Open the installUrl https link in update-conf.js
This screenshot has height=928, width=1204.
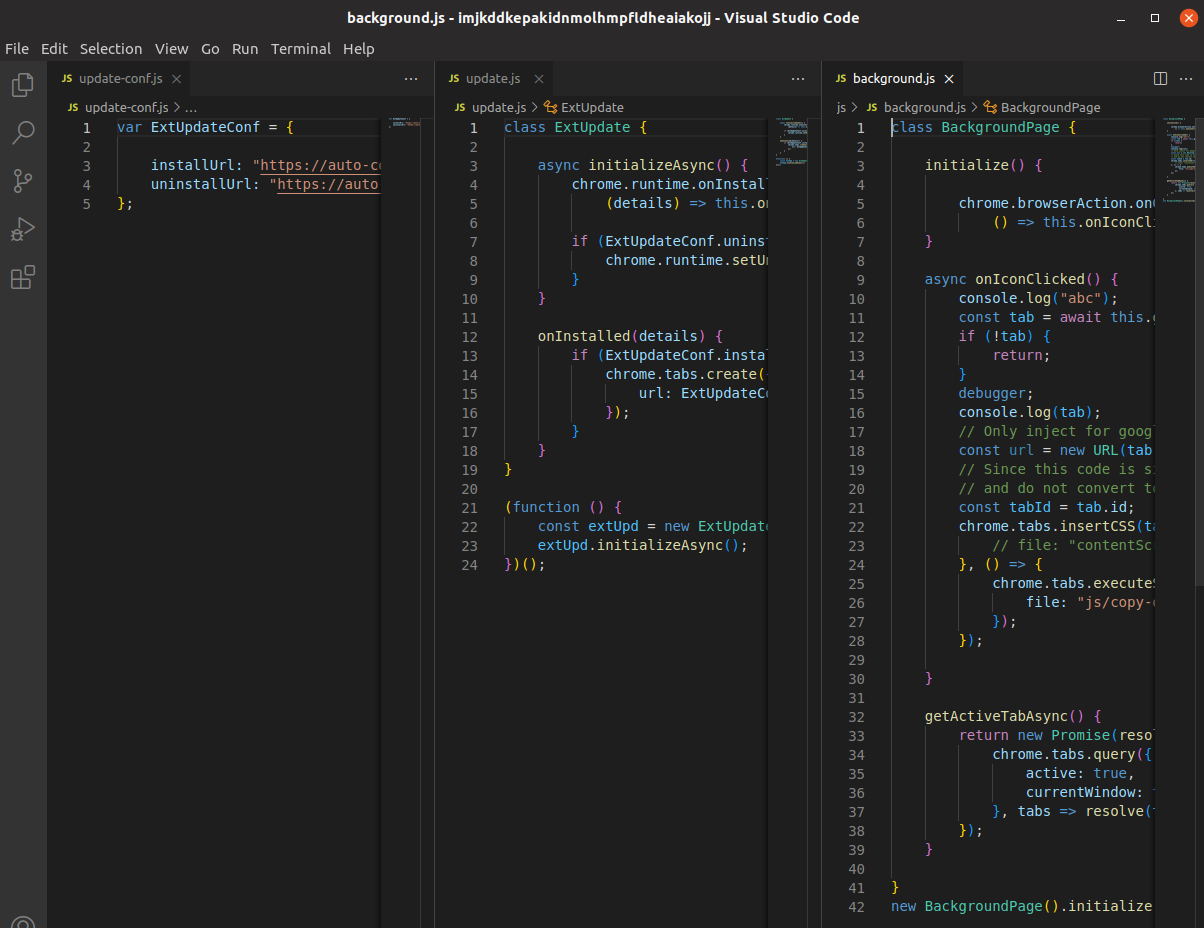(x=320, y=166)
